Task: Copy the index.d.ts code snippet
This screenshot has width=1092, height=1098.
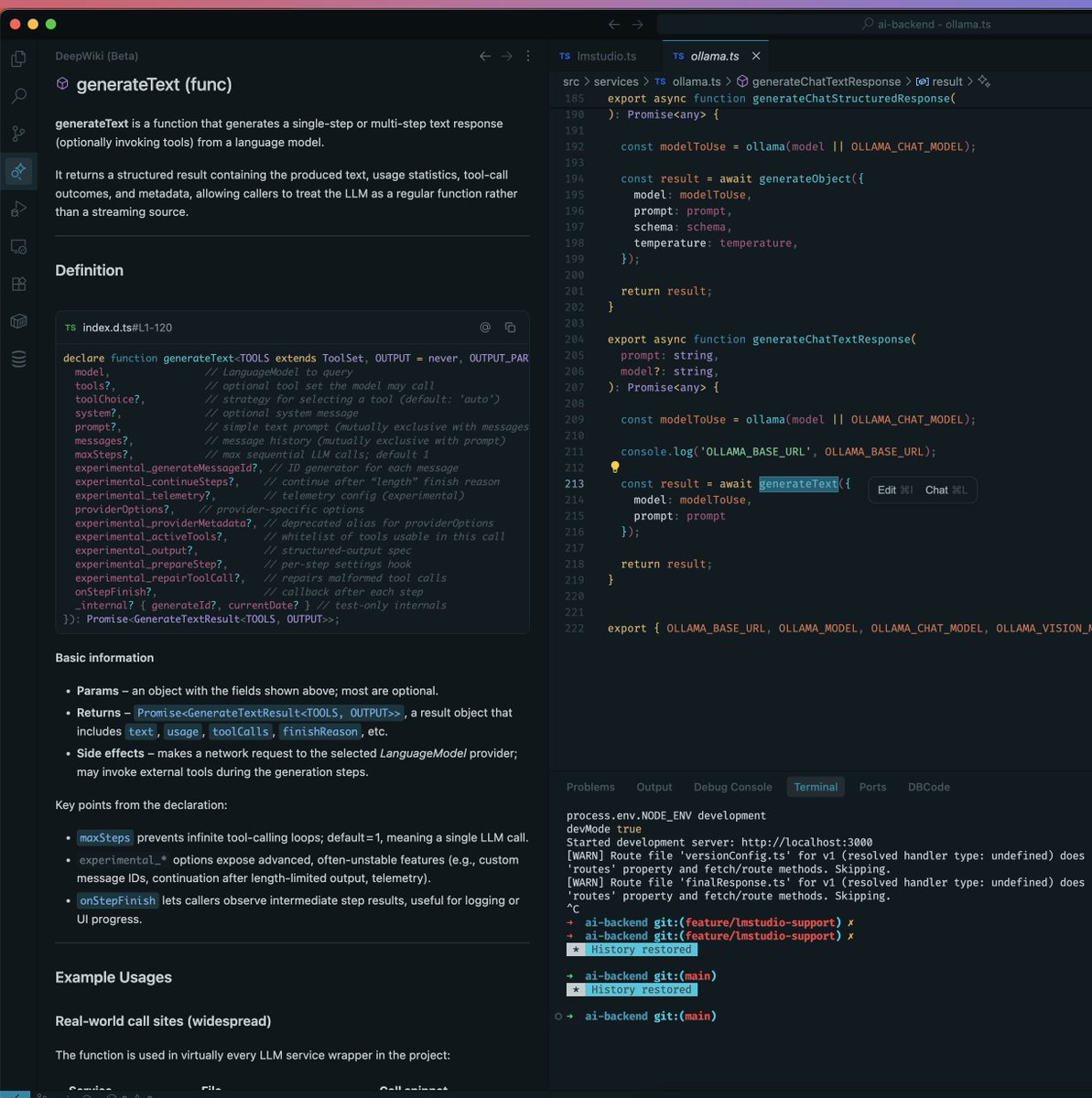Action: point(510,327)
